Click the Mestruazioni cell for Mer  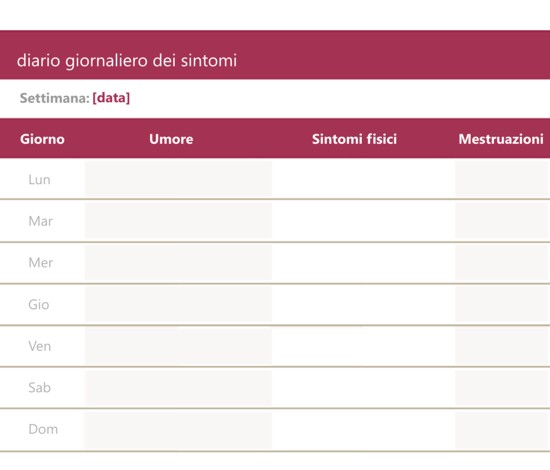pos(503,263)
